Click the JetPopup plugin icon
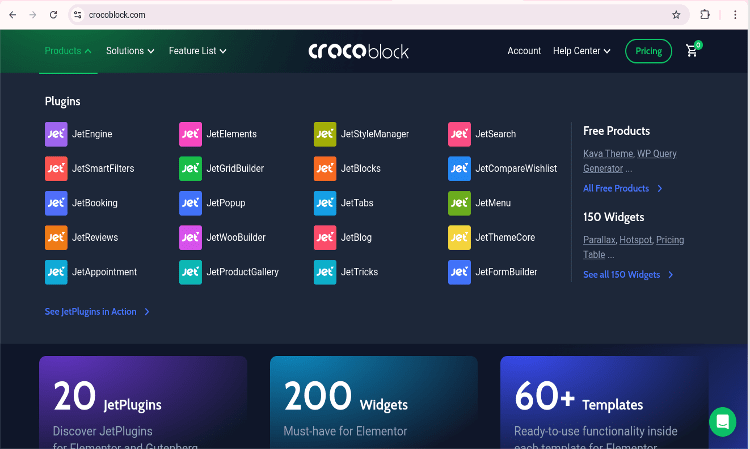This screenshot has height=449, width=750. tap(190, 203)
